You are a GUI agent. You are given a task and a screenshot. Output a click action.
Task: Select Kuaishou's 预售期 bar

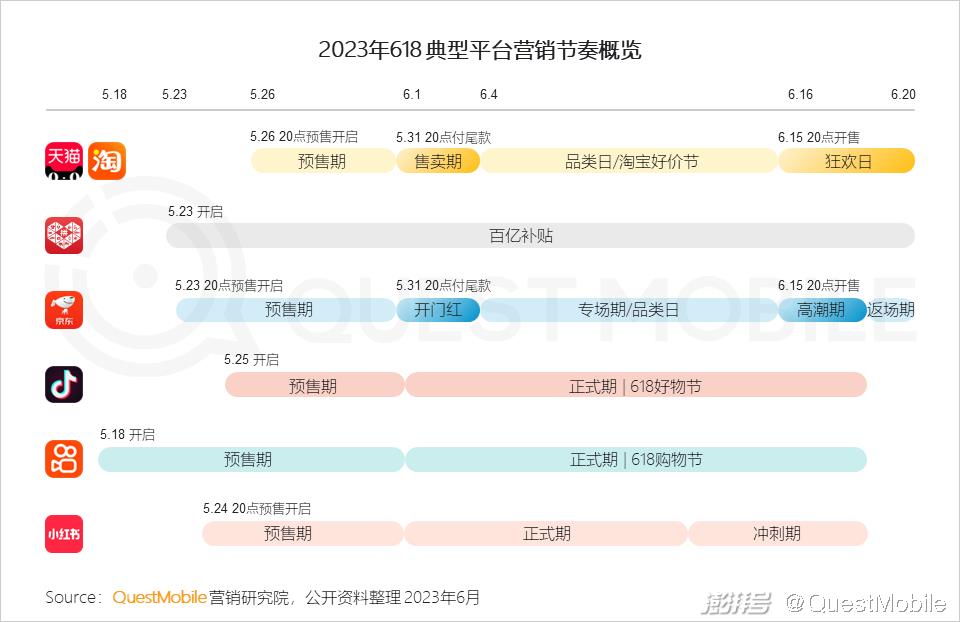click(x=251, y=460)
